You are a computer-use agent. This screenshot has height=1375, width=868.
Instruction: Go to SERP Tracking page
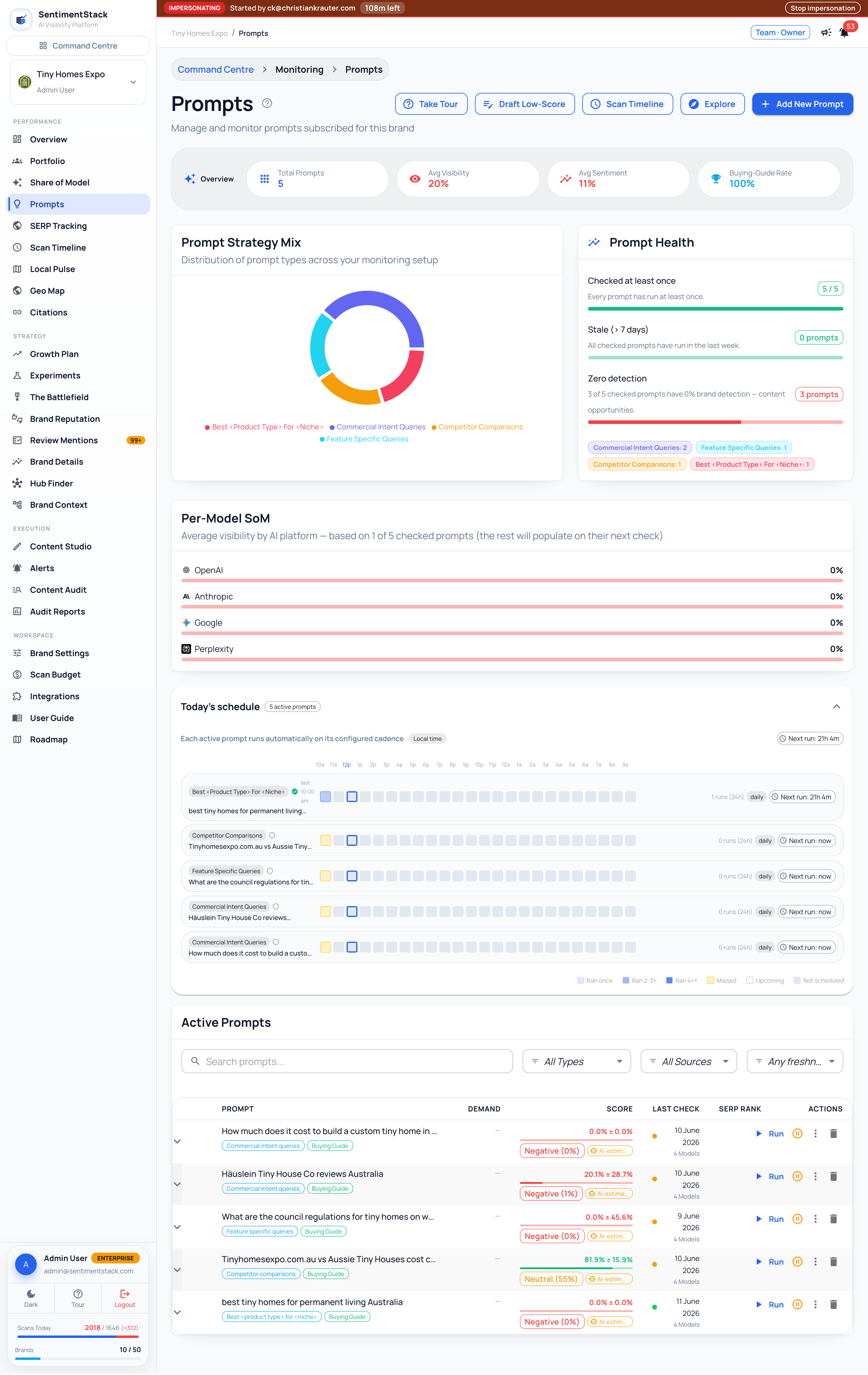tap(78, 226)
